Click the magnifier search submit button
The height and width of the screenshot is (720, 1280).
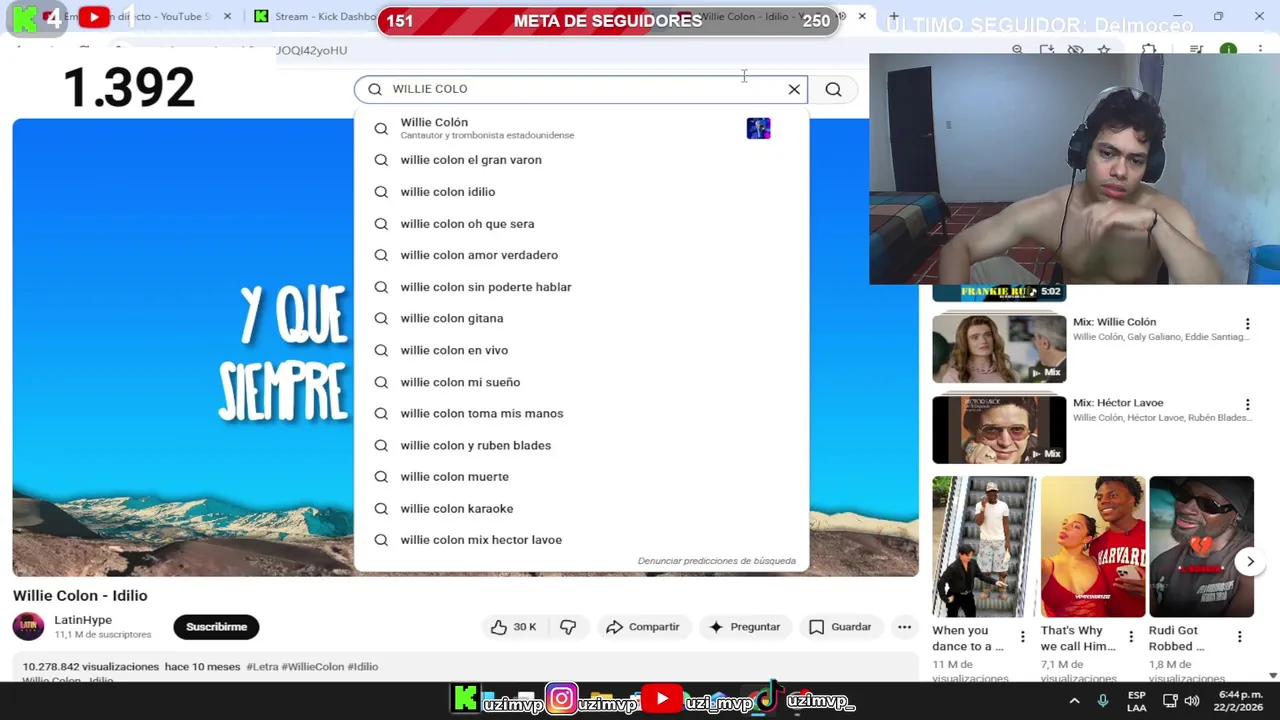[833, 89]
